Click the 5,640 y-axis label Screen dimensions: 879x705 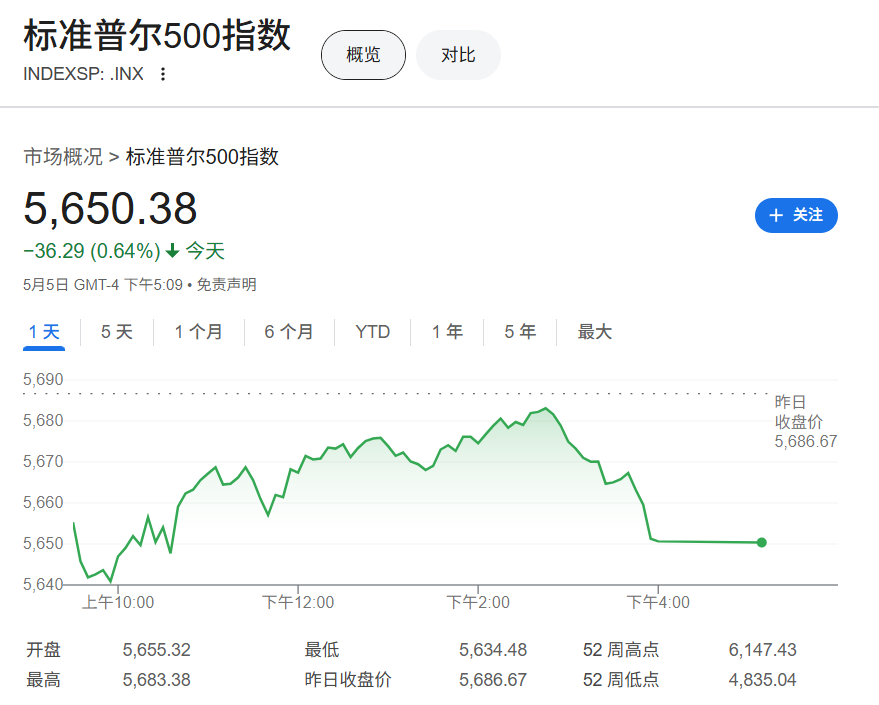43,585
